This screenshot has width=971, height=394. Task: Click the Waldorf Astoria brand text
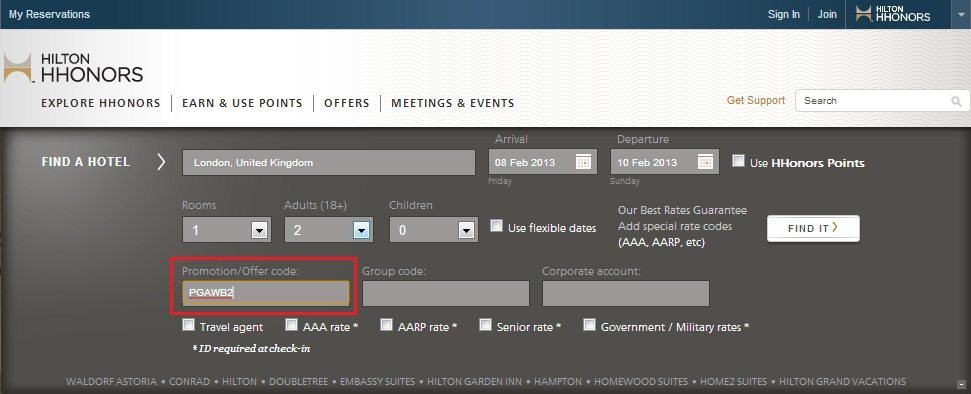111,382
